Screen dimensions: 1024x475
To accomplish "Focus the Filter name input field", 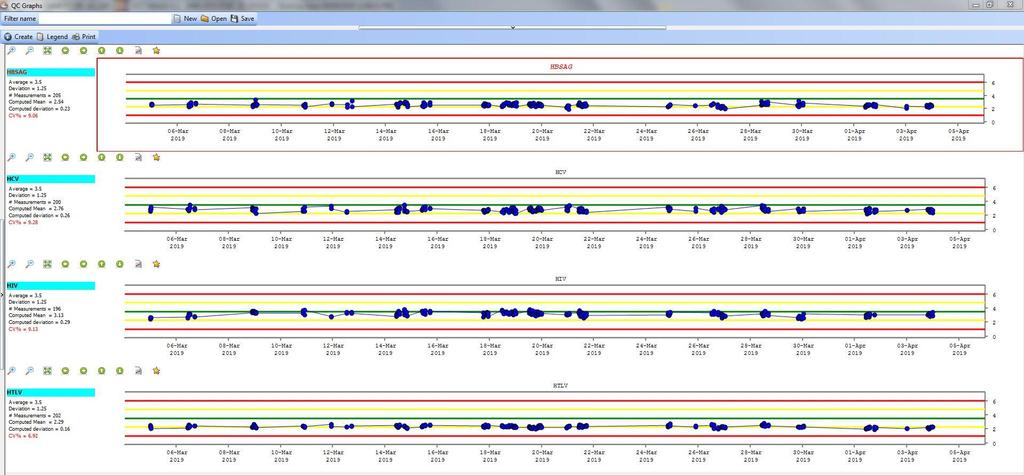I will coord(104,19).
